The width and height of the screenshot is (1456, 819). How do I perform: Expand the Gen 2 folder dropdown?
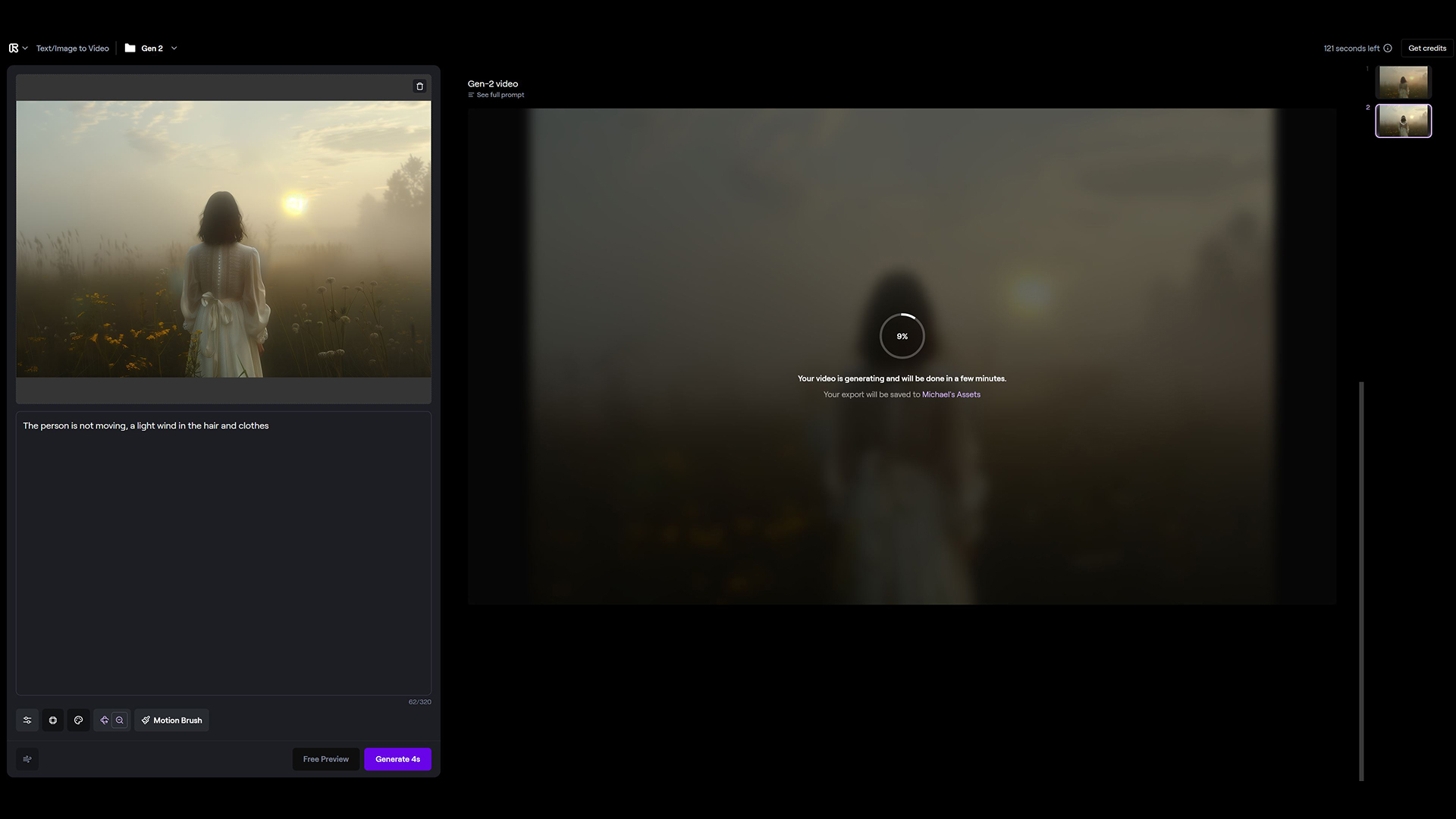(174, 49)
